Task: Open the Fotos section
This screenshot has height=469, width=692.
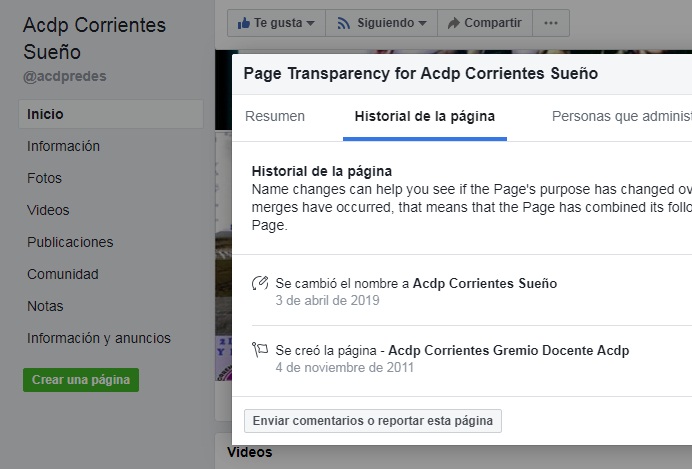Action: click(44, 178)
